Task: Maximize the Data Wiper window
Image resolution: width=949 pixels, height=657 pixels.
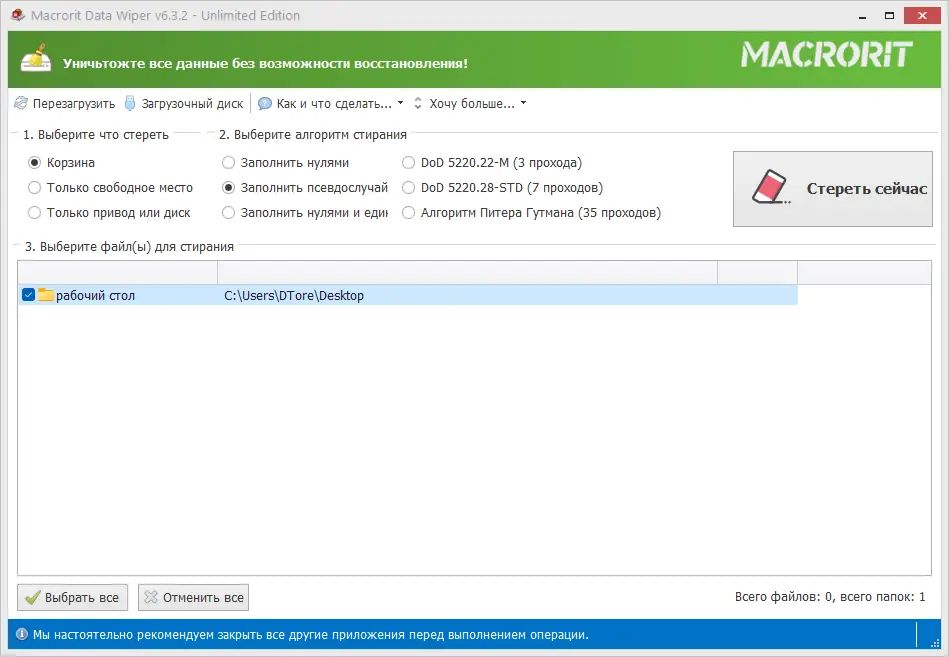Action: (x=889, y=16)
